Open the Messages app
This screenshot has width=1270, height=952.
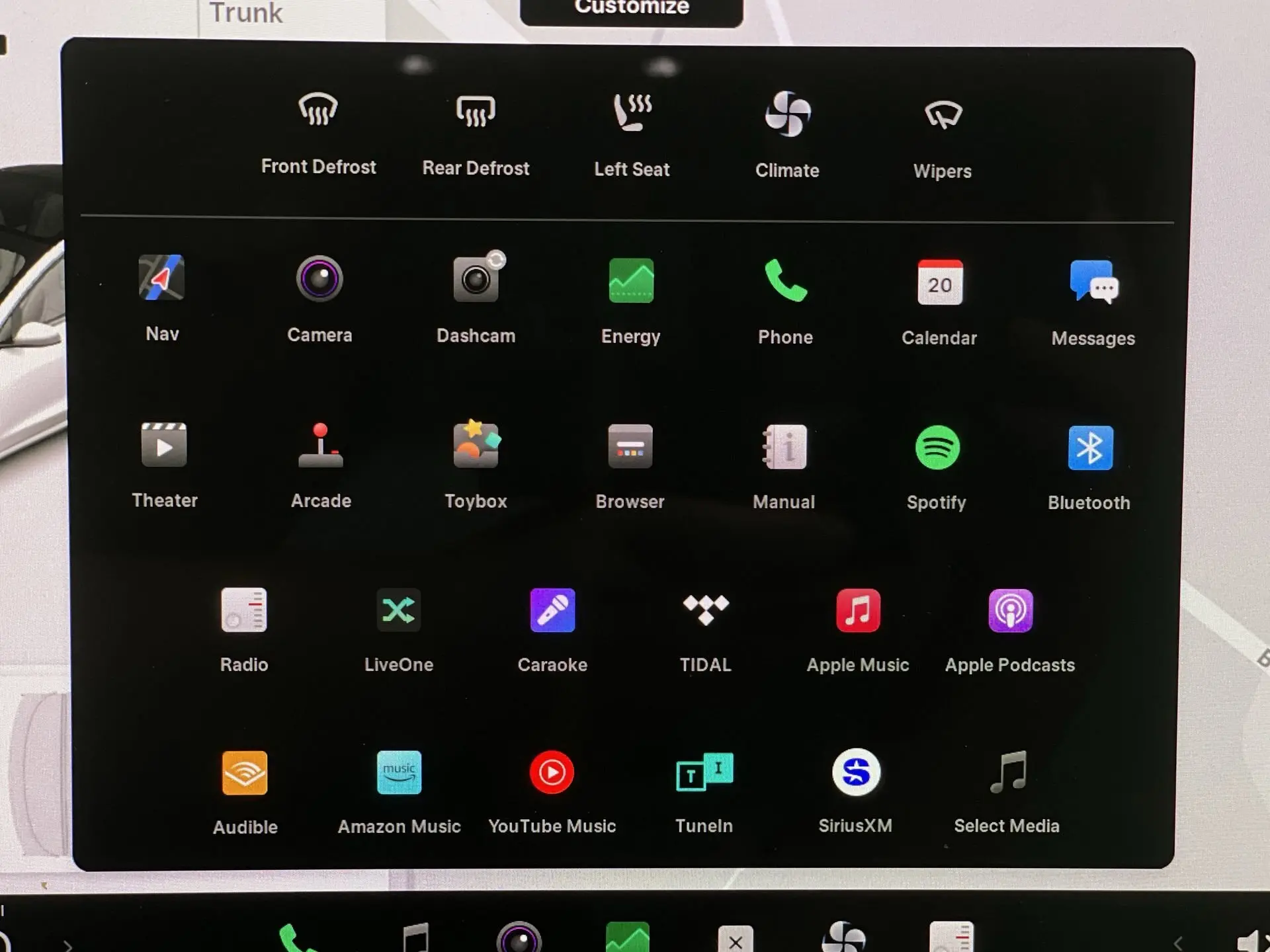click(x=1093, y=303)
